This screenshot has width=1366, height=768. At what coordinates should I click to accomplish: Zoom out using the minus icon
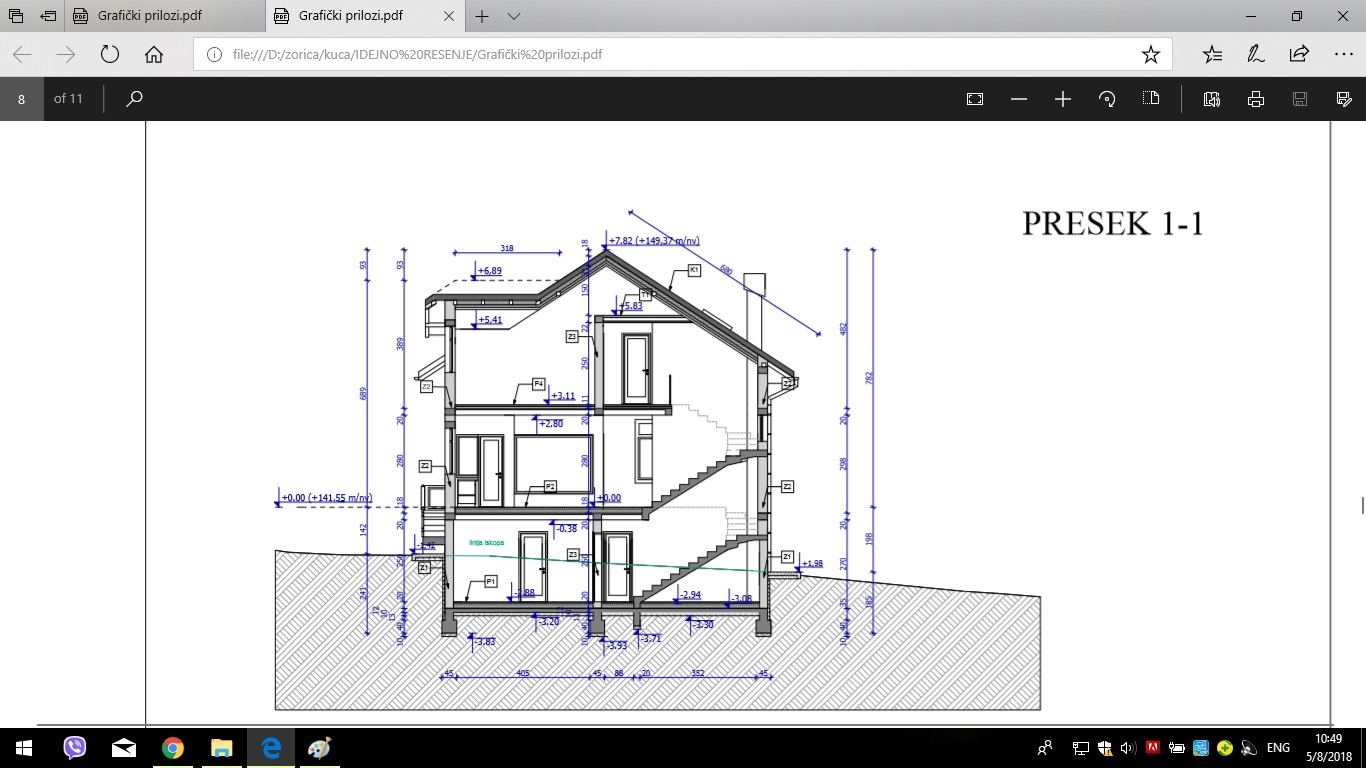1019,99
